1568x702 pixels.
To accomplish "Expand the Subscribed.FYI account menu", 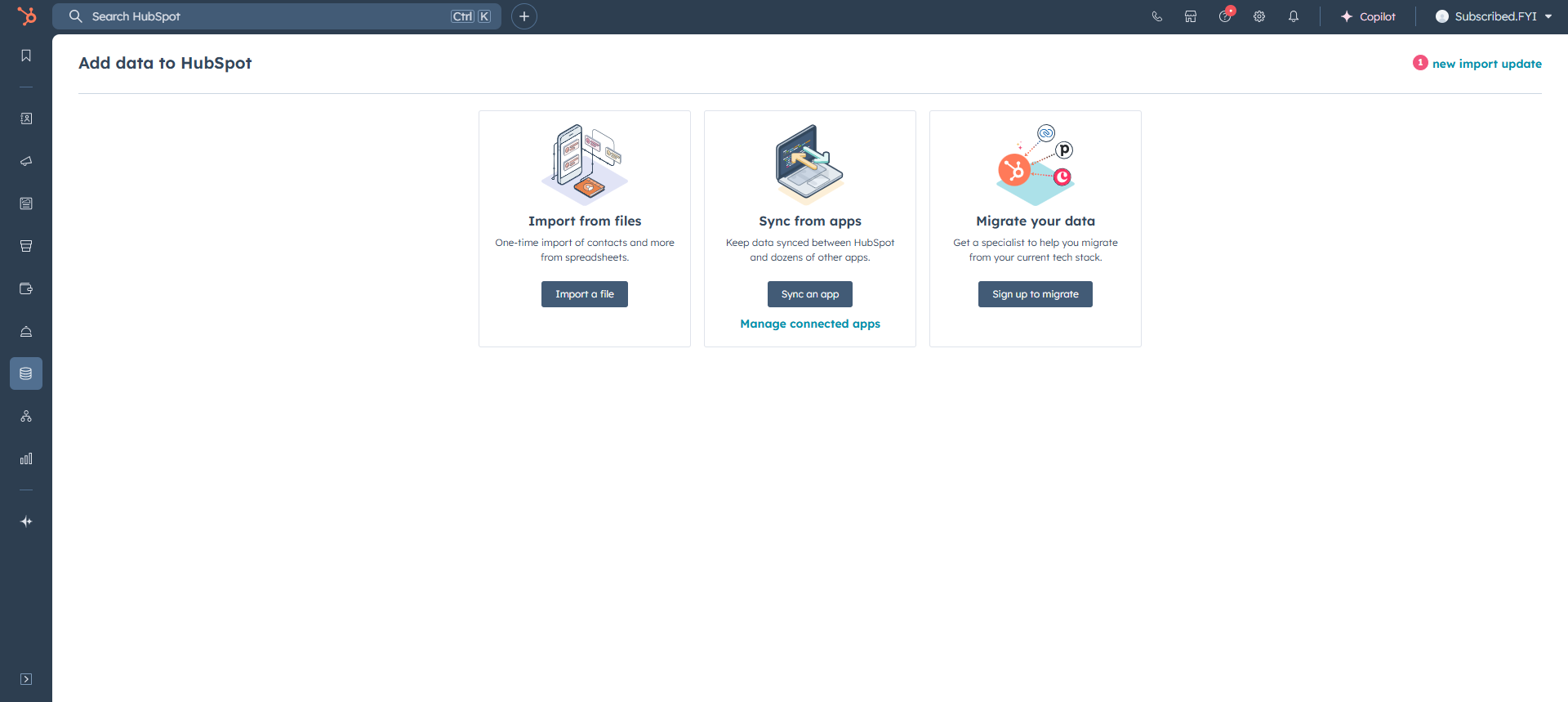I will coord(1494,16).
